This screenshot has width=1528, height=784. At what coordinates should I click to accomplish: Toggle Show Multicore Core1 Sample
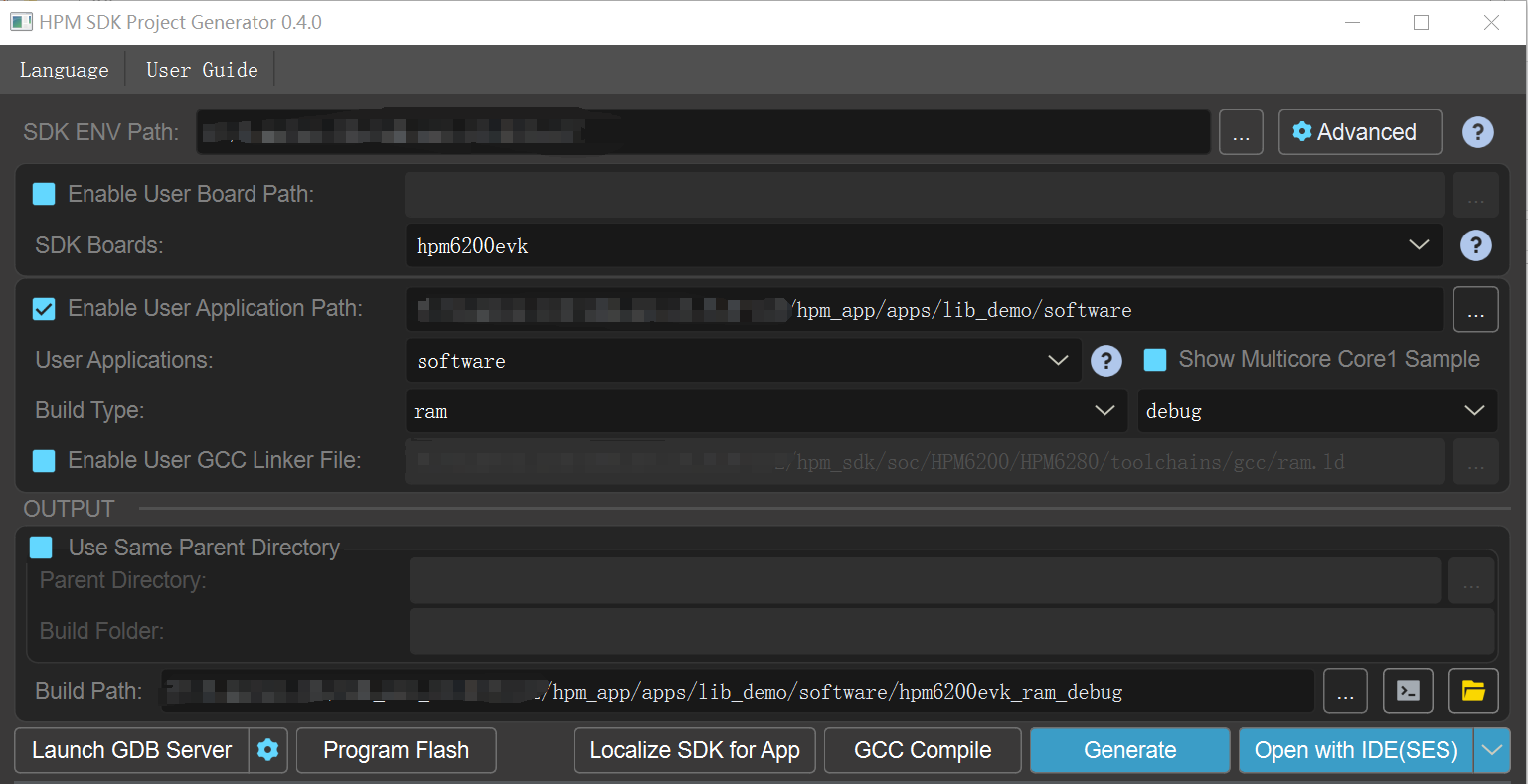coord(1155,360)
